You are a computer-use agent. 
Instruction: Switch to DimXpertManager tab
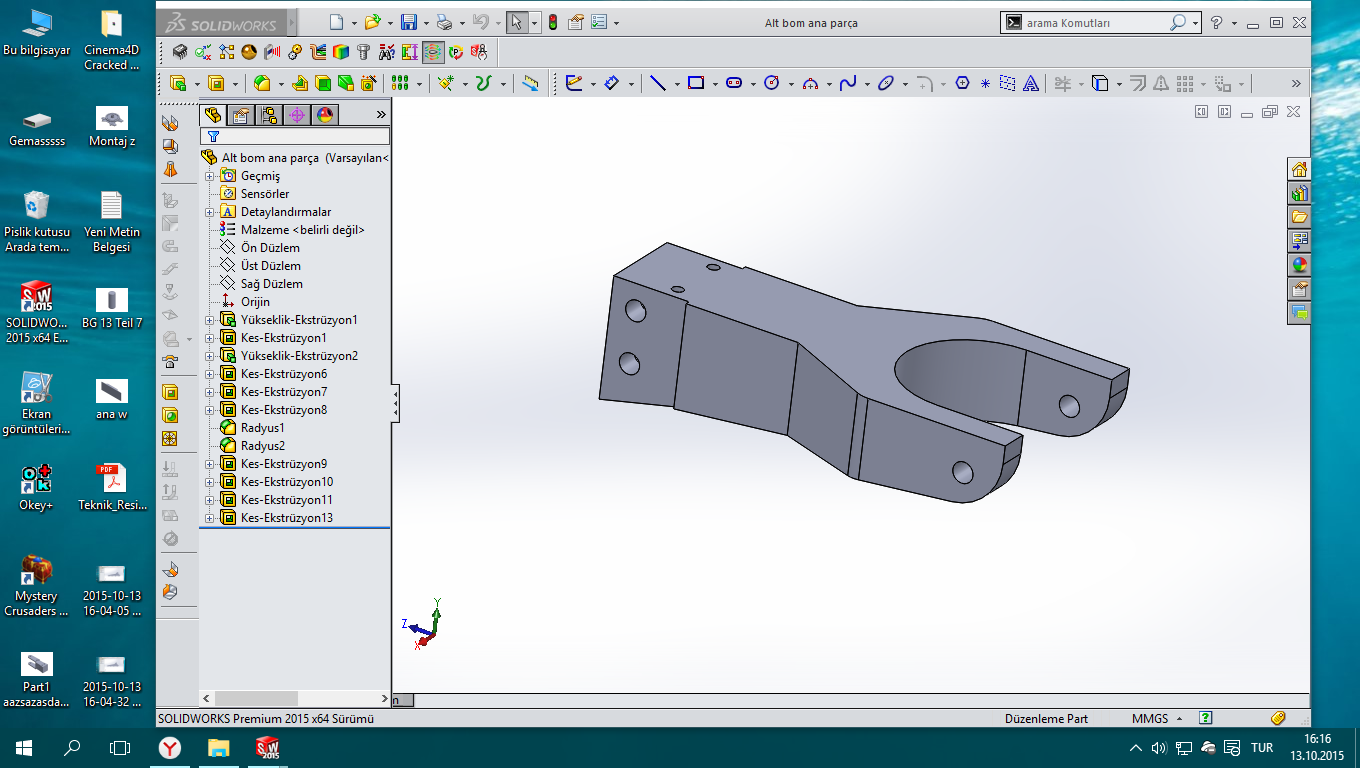pos(297,115)
